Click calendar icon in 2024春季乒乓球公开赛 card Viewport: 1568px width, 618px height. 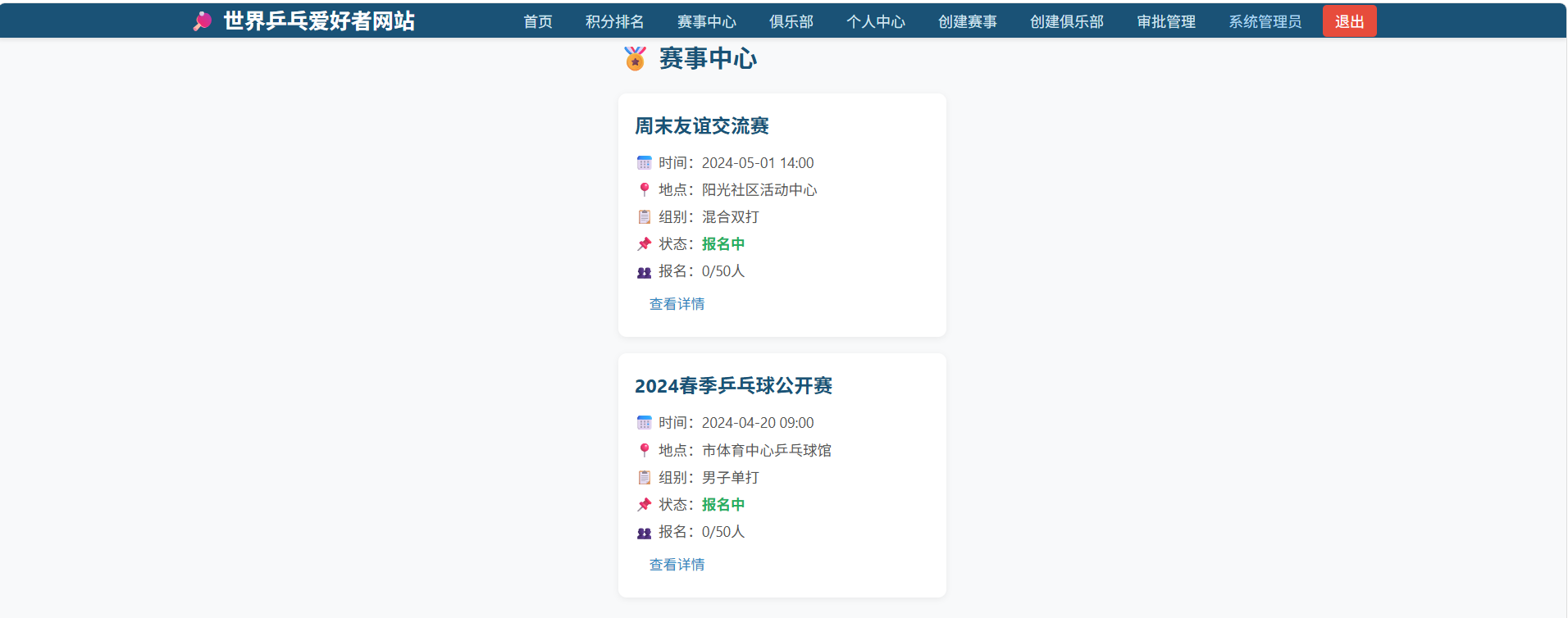645,423
